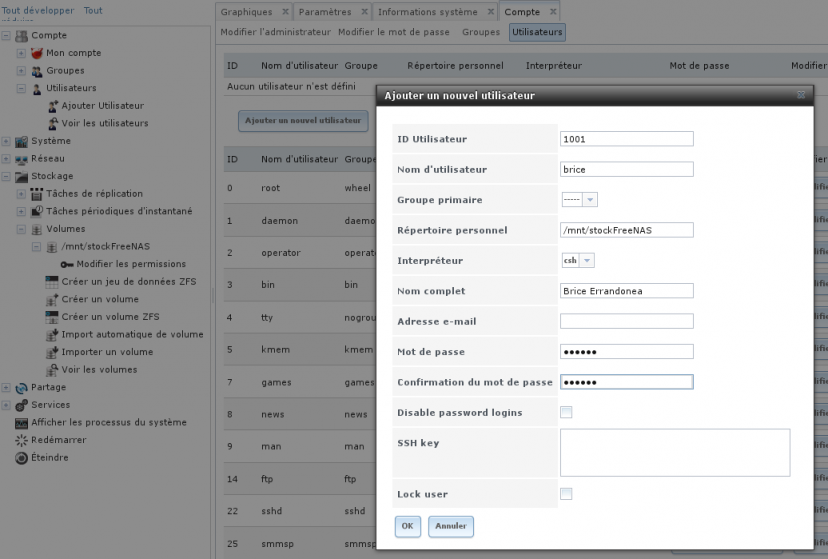This screenshot has height=559, width=828.
Task: Enable the Disable password logins checkbox
Action: point(566,412)
